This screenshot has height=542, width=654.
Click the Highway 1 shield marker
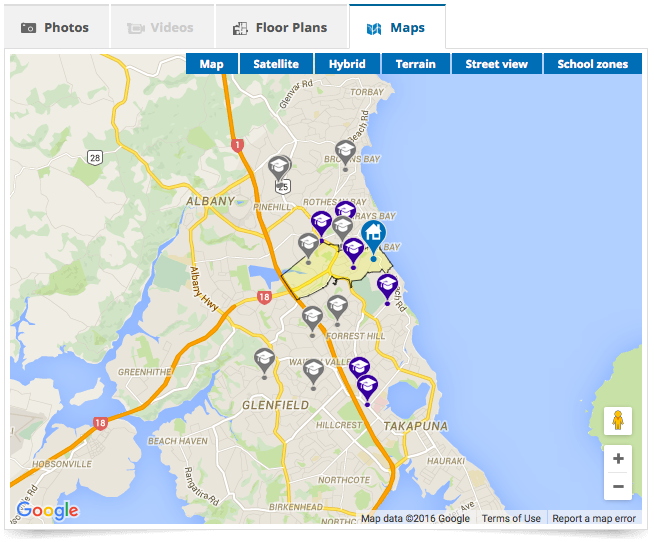(237, 146)
